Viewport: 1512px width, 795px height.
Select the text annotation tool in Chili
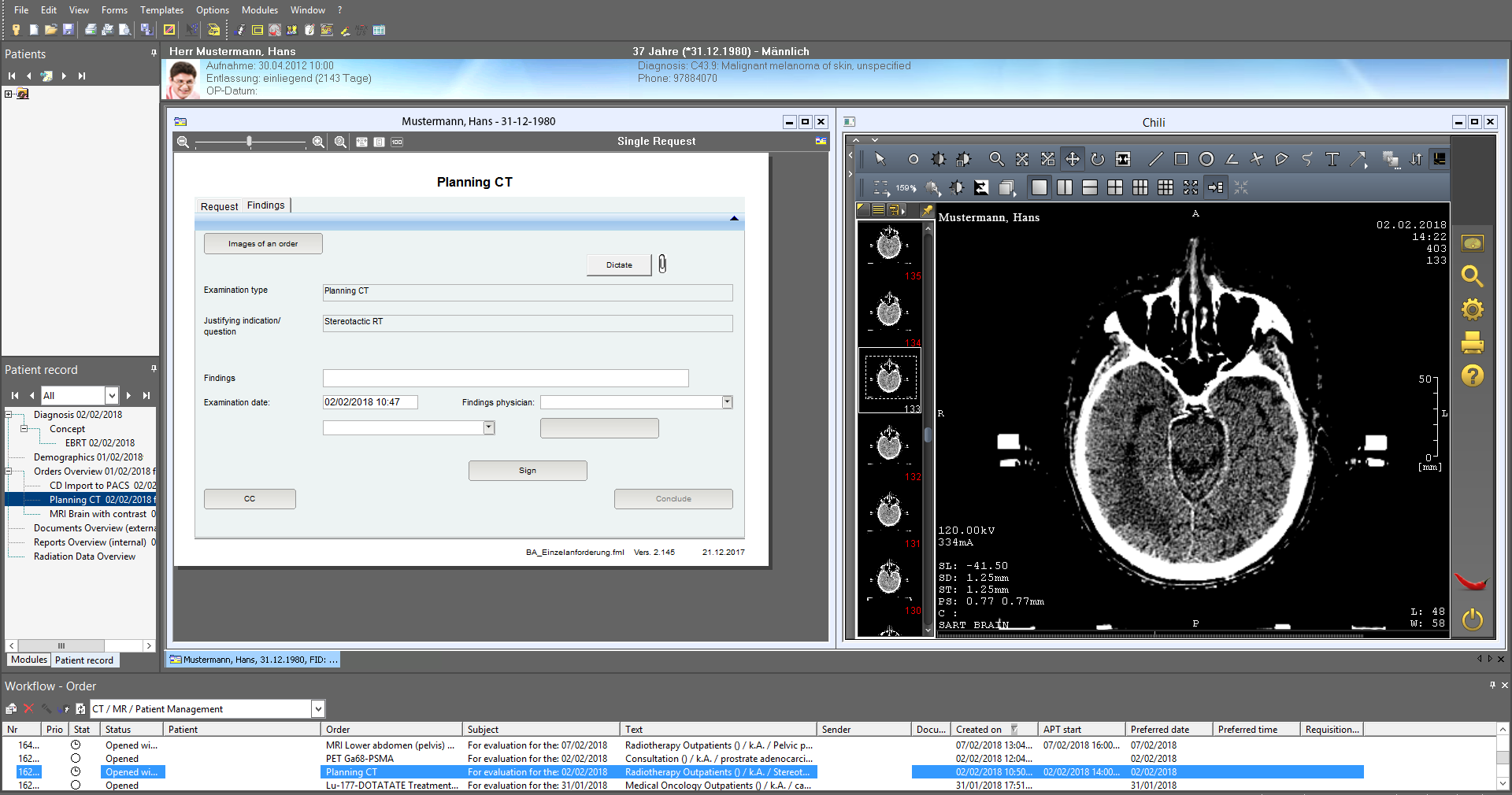coord(1332,159)
